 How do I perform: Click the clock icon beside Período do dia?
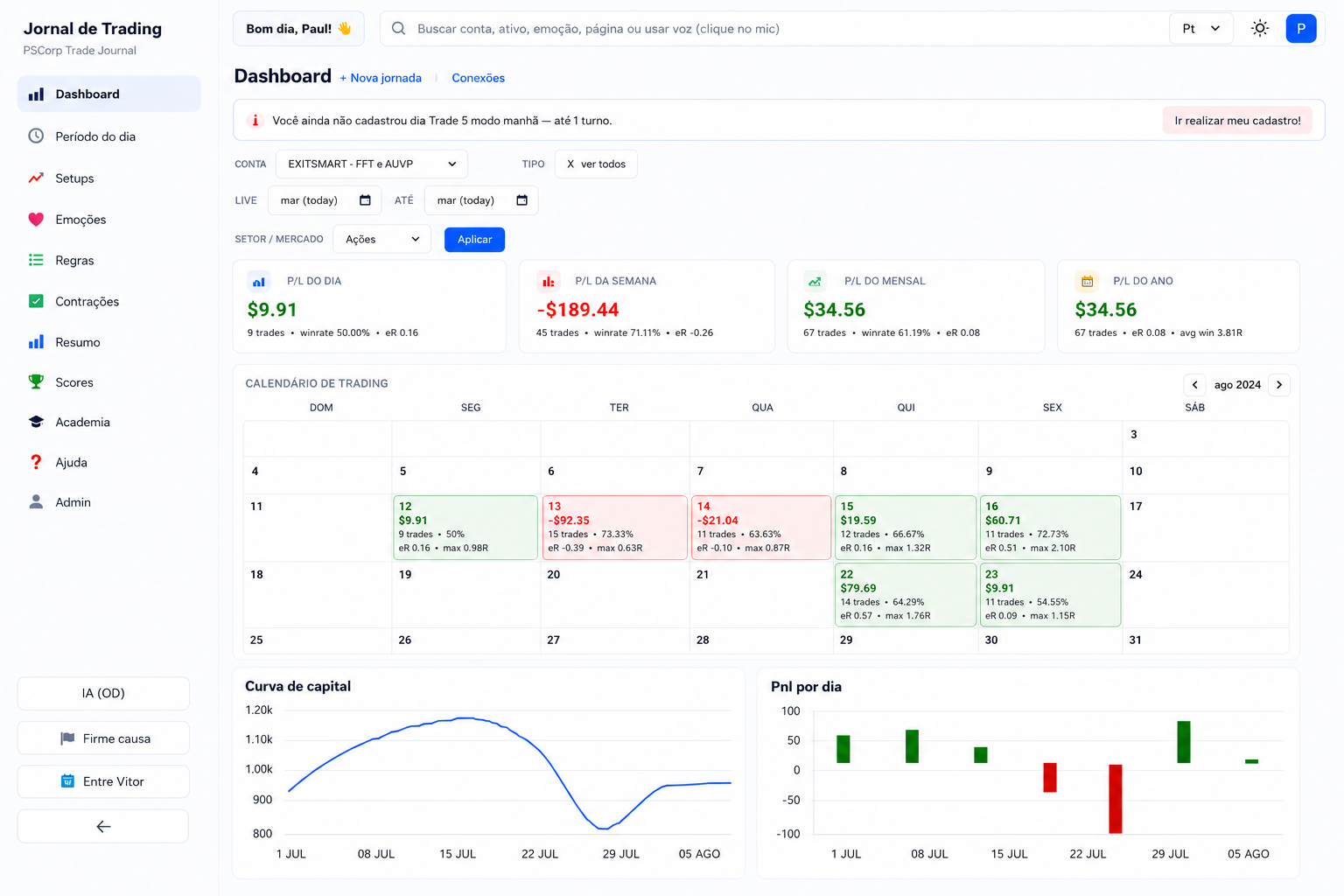click(x=36, y=136)
